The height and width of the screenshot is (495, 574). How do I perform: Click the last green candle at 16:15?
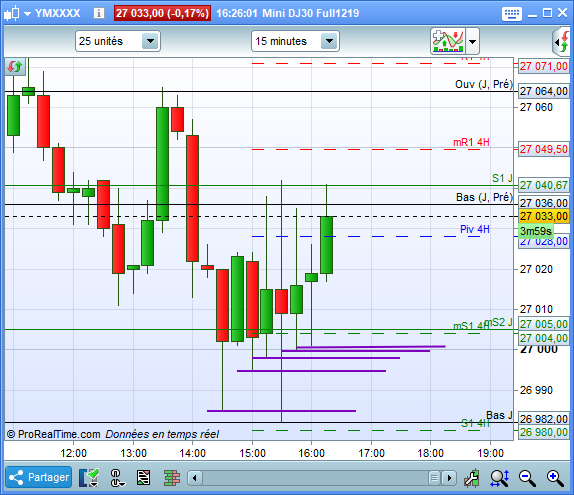(x=326, y=245)
